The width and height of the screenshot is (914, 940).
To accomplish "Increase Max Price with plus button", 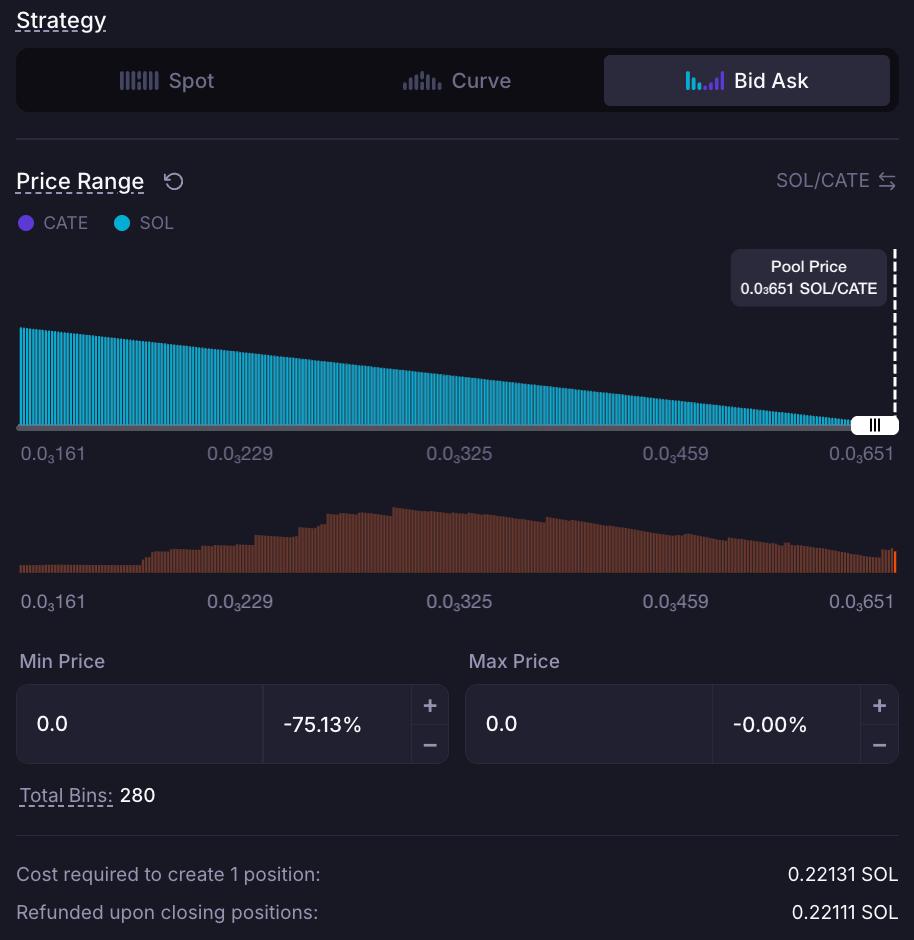I will (x=879, y=705).
